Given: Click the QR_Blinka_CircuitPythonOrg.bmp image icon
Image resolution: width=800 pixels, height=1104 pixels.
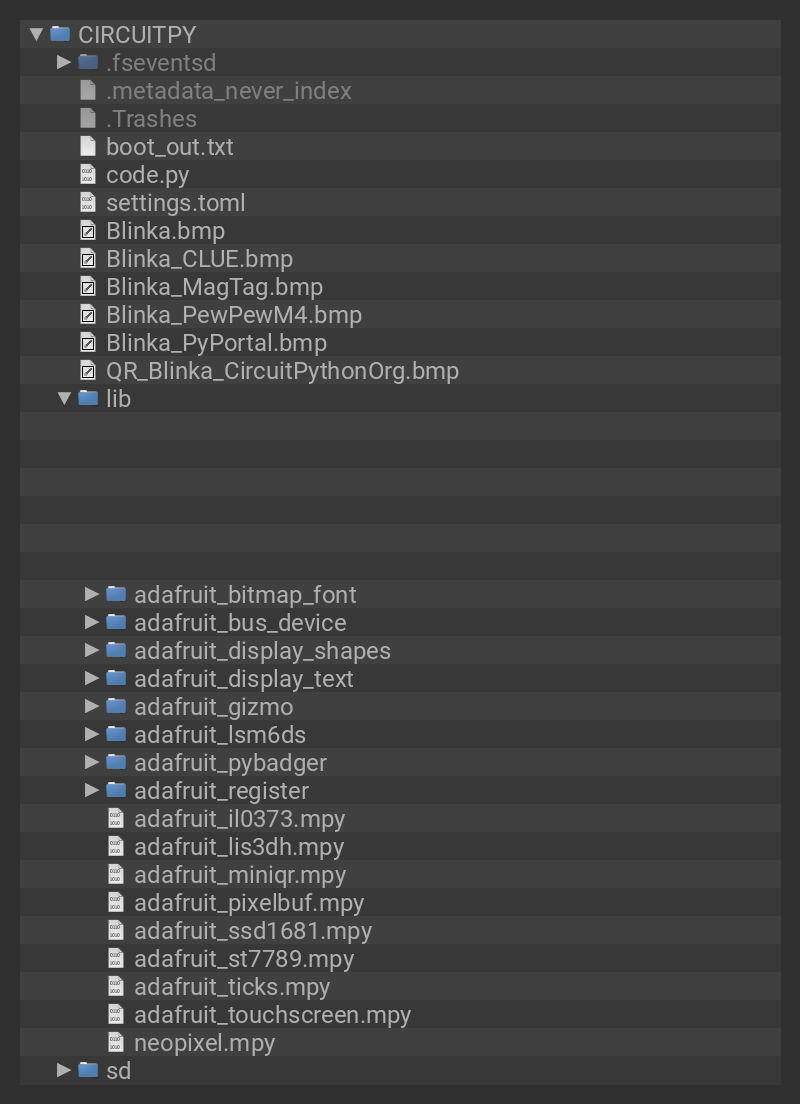Looking at the screenshot, I should pyautogui.click(x=88, y=371).
